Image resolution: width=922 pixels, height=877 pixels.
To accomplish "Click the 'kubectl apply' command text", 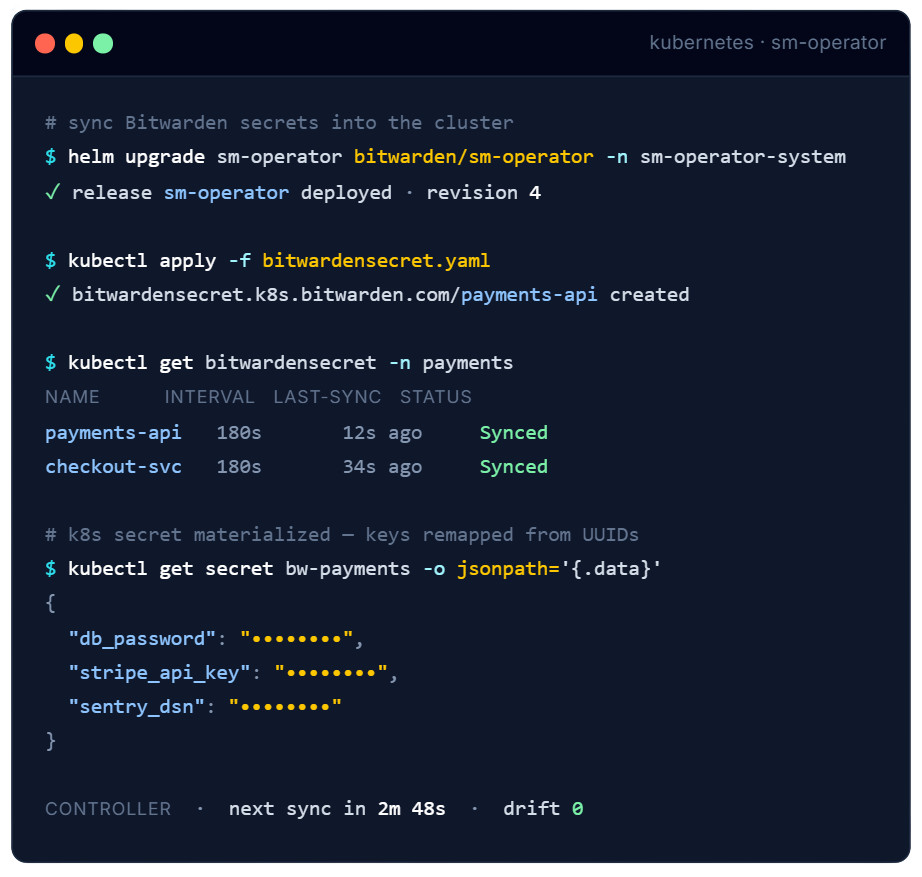I will 142,261.
